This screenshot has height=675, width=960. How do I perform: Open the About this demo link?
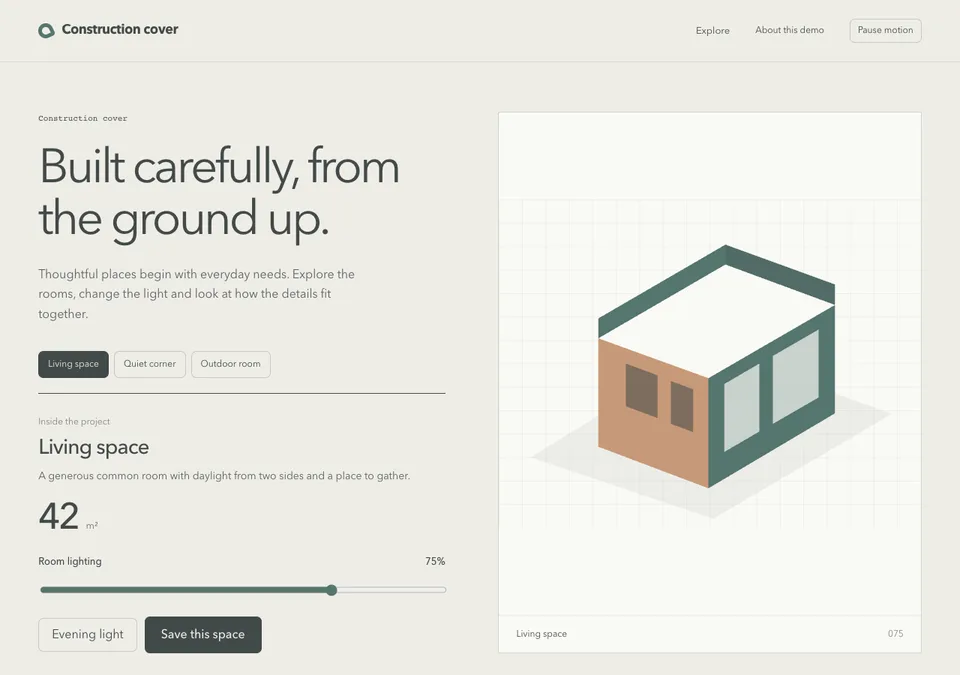[789, 30]
